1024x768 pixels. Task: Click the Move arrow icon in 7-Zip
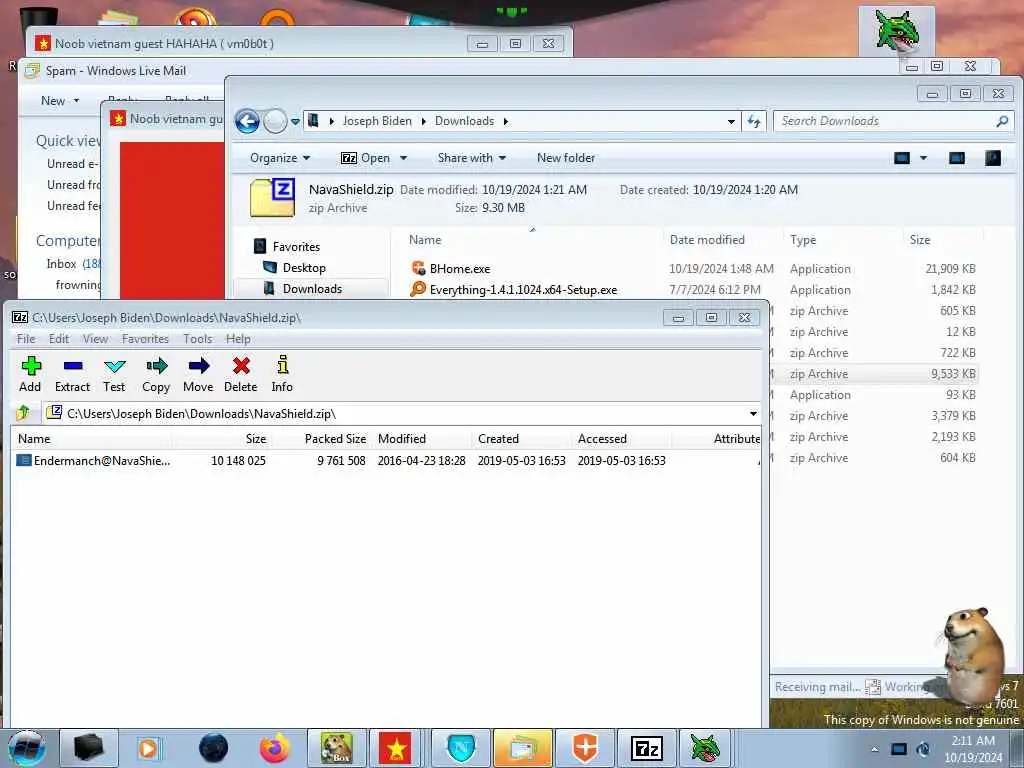pos(198,374)
